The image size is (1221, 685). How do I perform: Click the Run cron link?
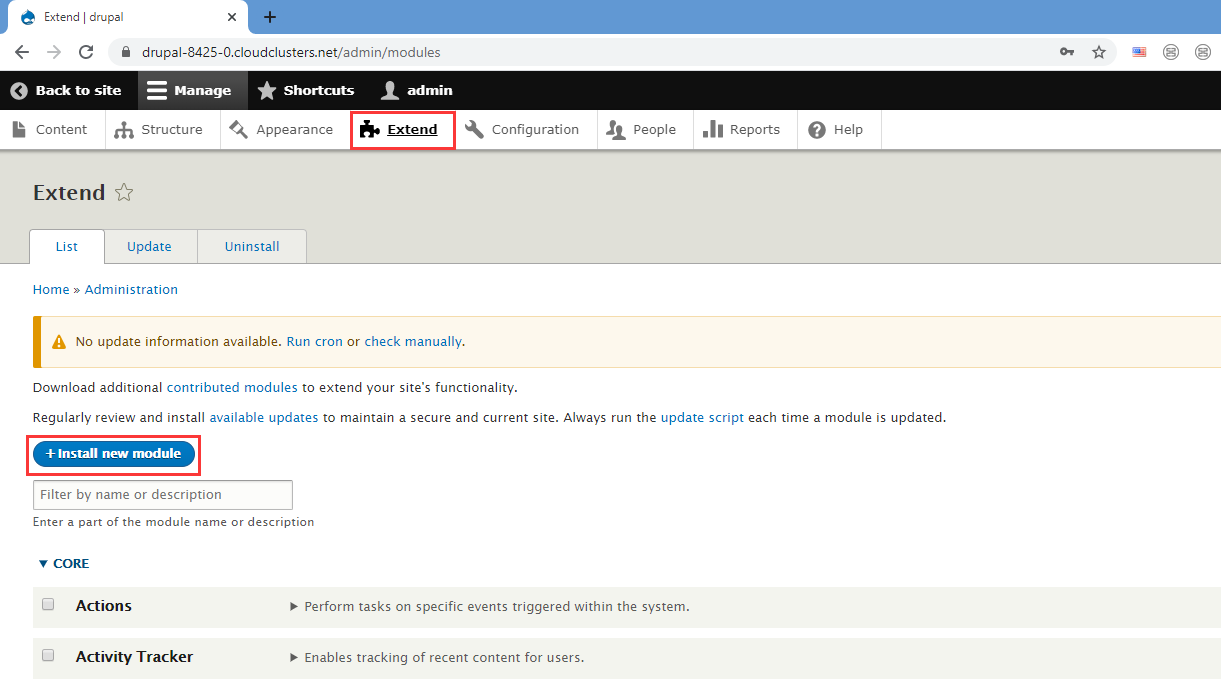(314, 342)
